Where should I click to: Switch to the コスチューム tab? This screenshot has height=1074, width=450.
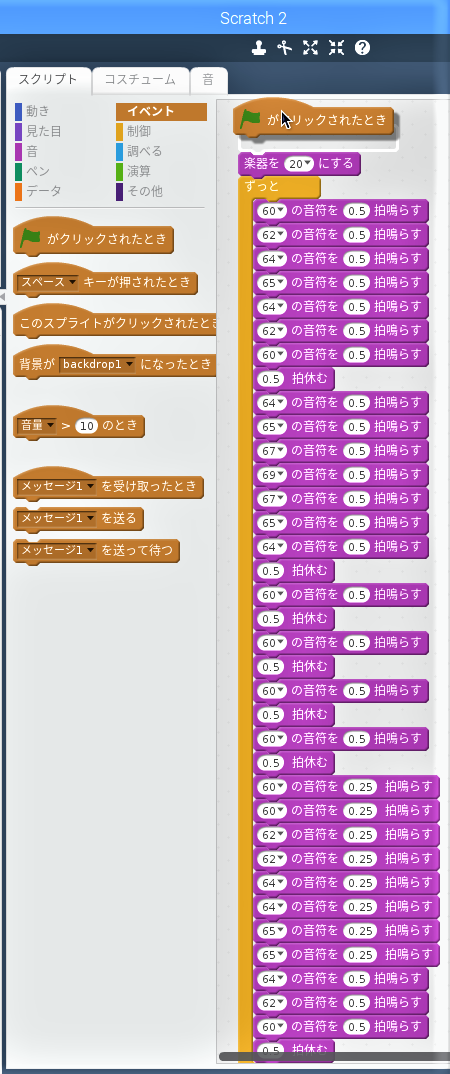coord(140,79)
